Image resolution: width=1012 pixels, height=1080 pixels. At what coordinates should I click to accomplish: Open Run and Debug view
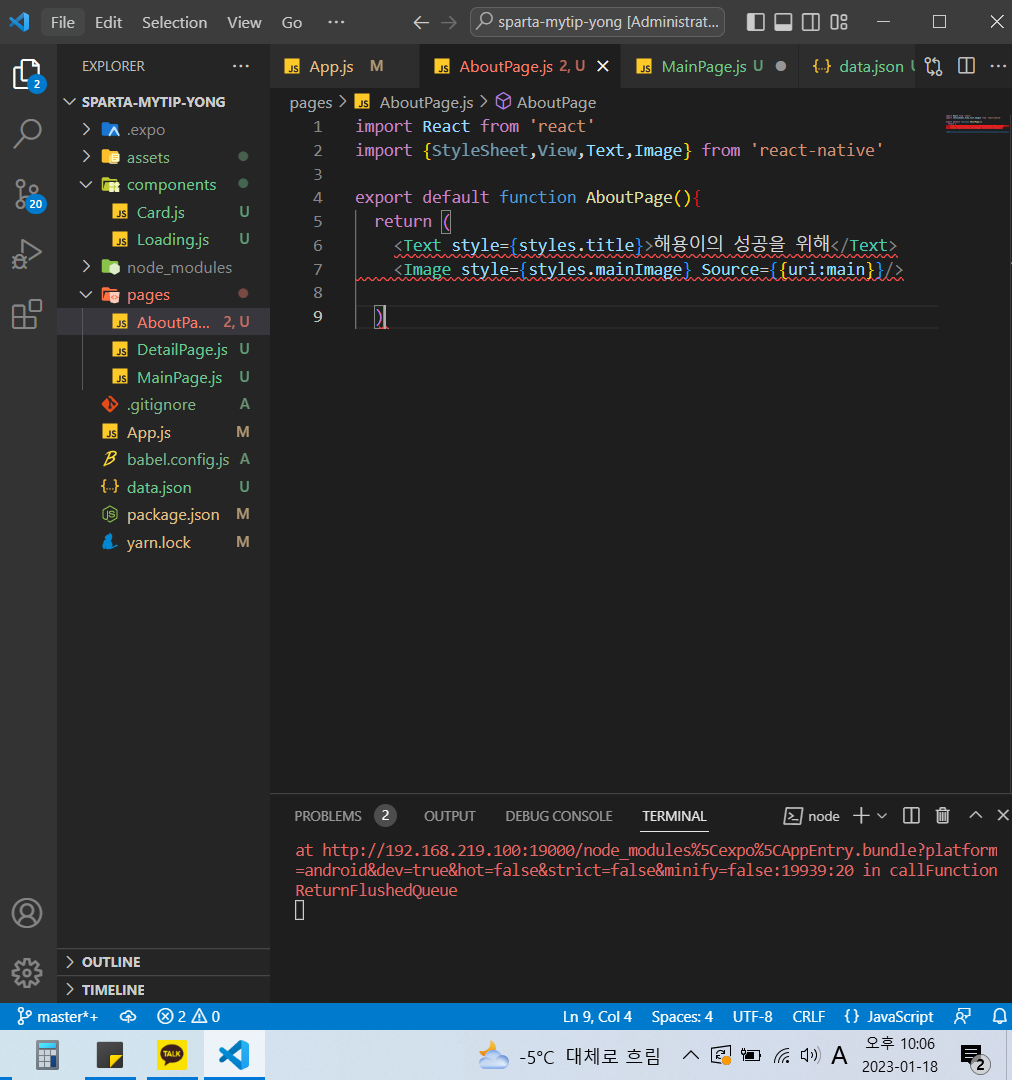[28, 253]
